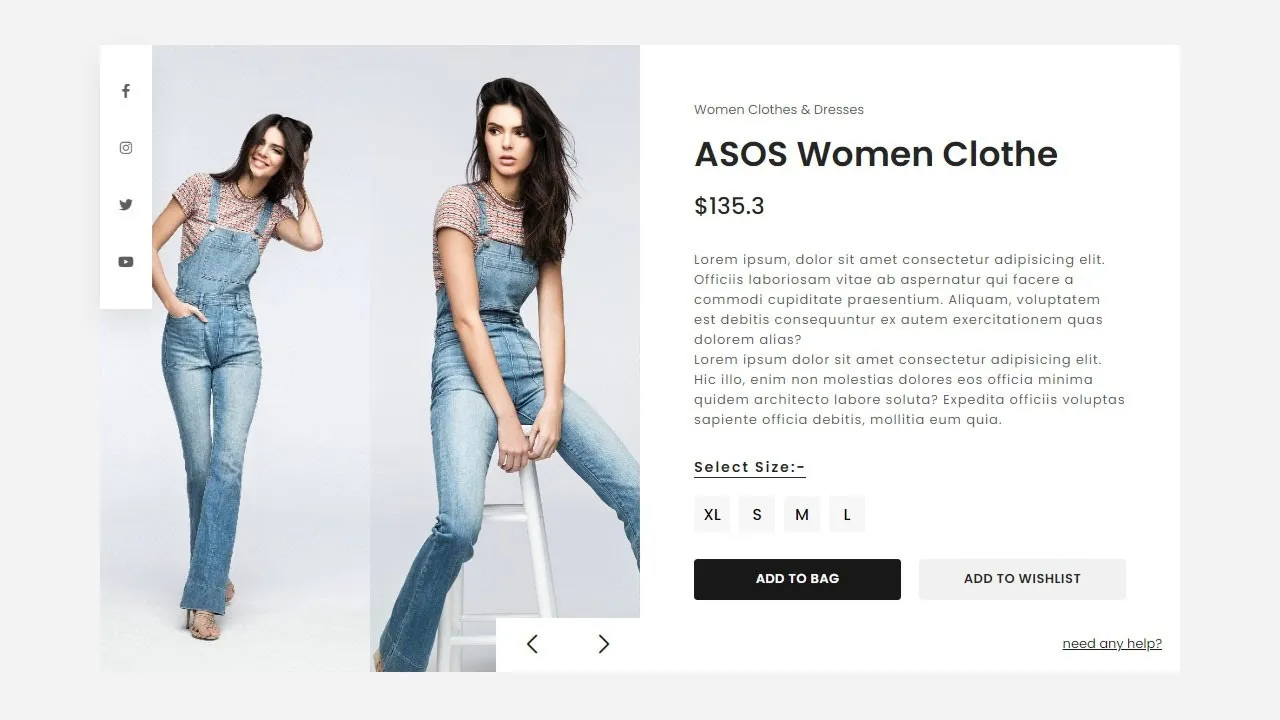Open the YouTube social icon
This screenshot has height=720, width=1280.
point(126,262)
